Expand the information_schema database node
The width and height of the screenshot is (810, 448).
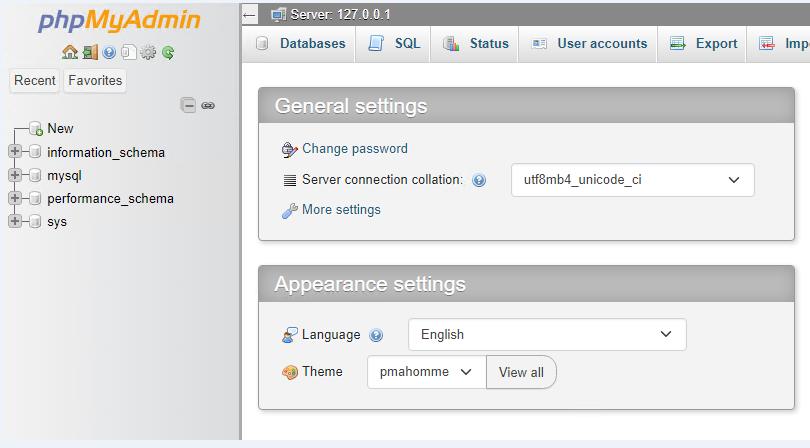click(x=15, y=152)
